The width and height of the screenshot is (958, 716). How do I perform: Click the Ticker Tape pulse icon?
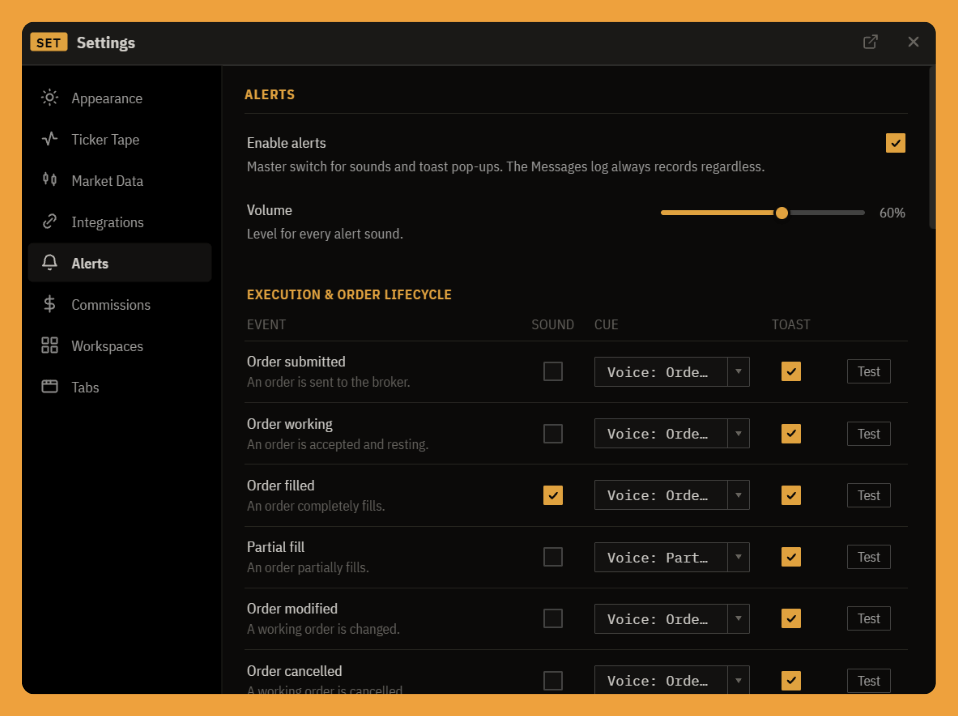(x=49, y=139)
